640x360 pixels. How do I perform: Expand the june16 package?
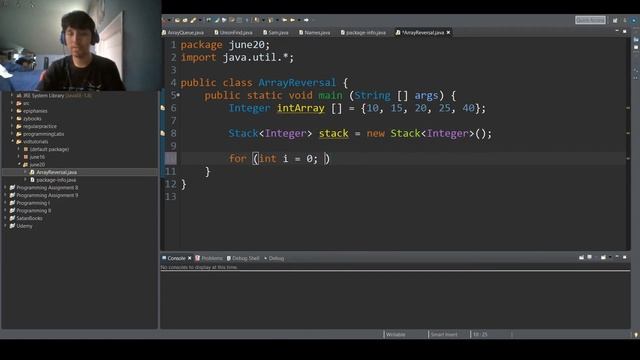pyautogui.click(x=19, y=157)
